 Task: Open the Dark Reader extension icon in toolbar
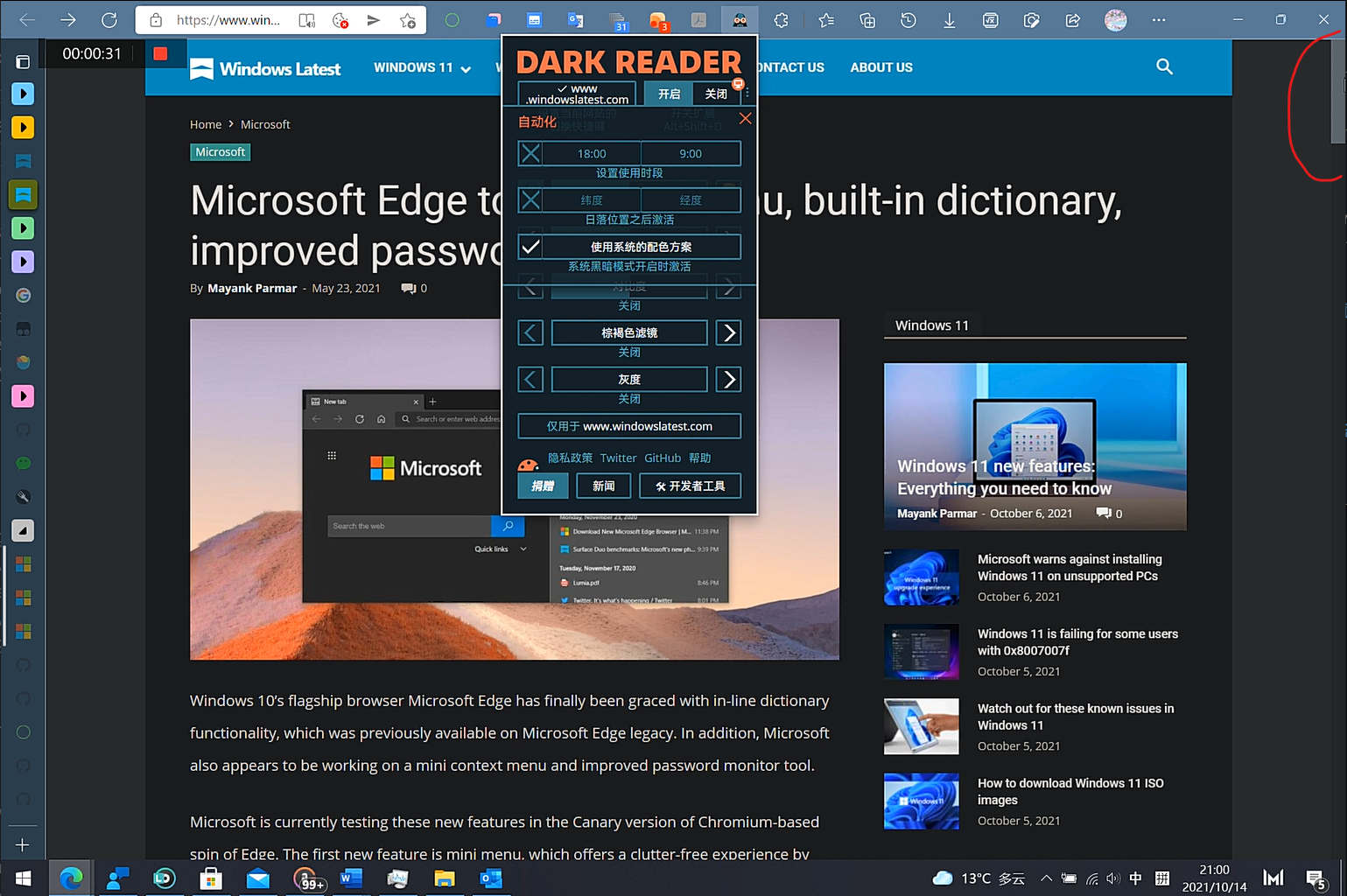pos(740,19)
